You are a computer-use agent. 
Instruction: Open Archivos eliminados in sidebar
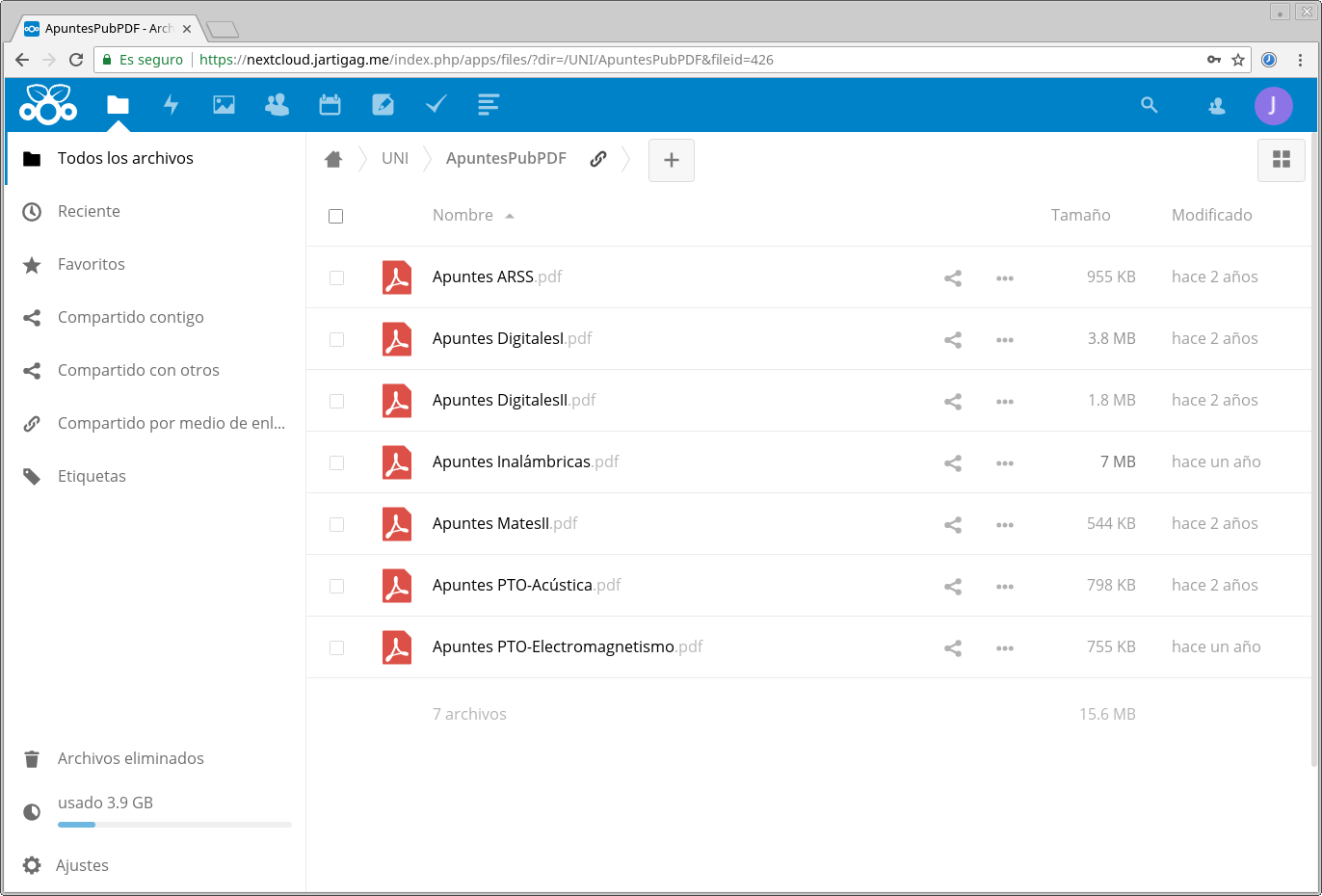130,759
